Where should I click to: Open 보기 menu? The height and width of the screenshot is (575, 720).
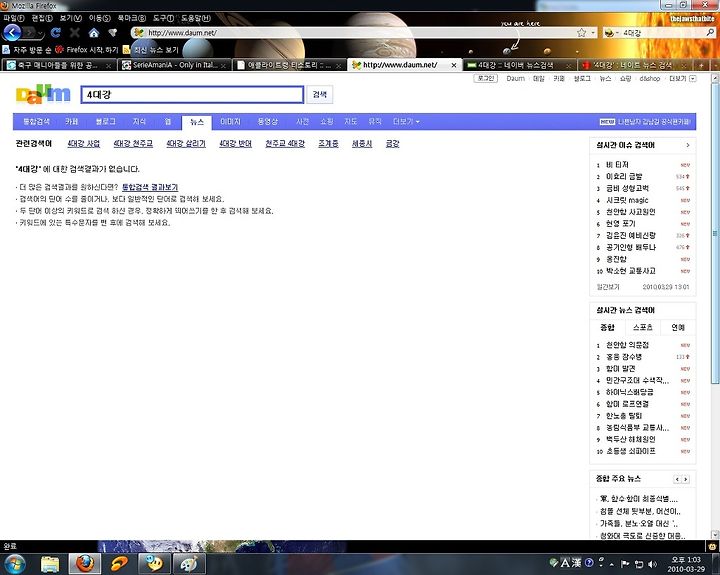tap(71, 18)
